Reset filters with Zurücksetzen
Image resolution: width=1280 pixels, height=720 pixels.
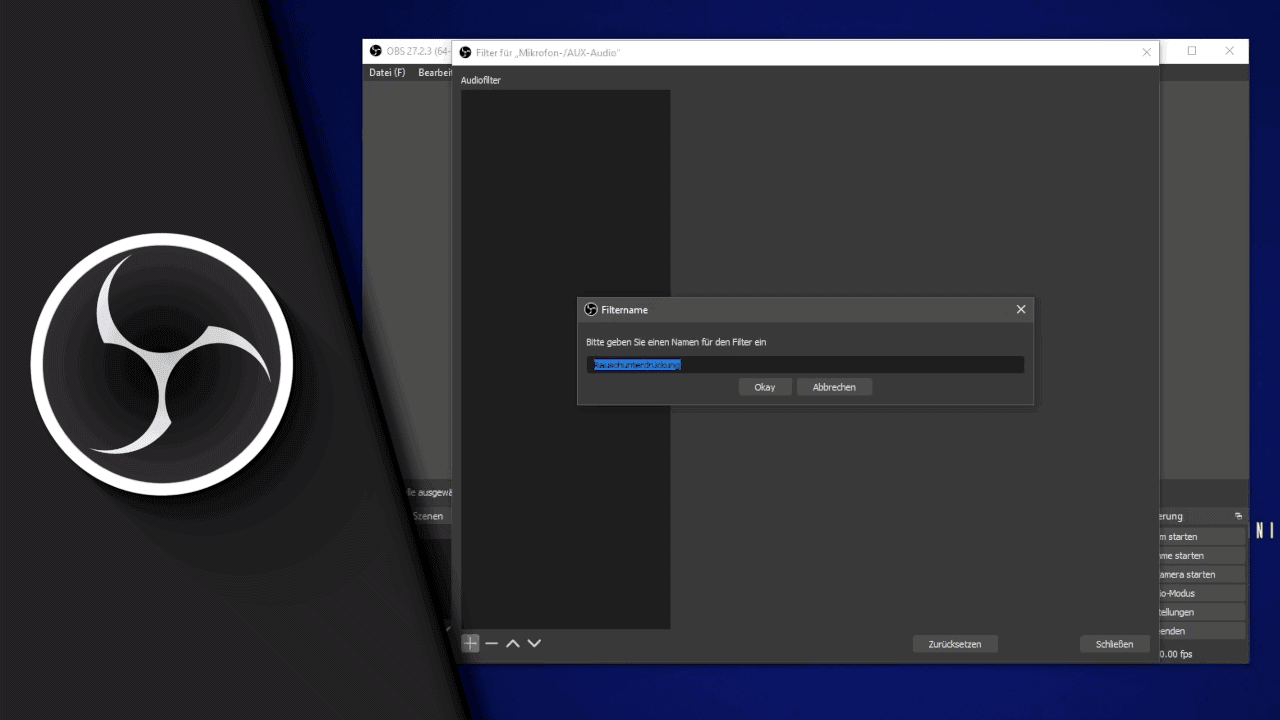[955, 644]
